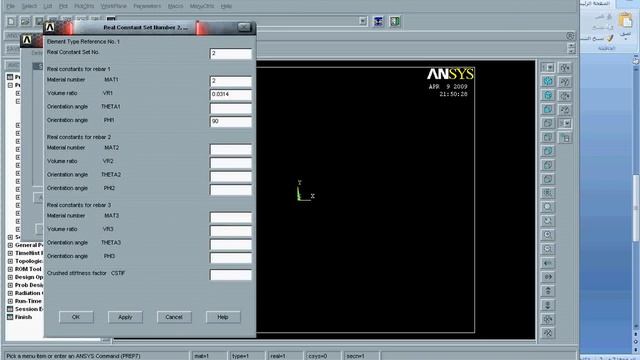Expand the Topological Opt tree node
This screenshot has width=640, height=360.
[10, 261]
